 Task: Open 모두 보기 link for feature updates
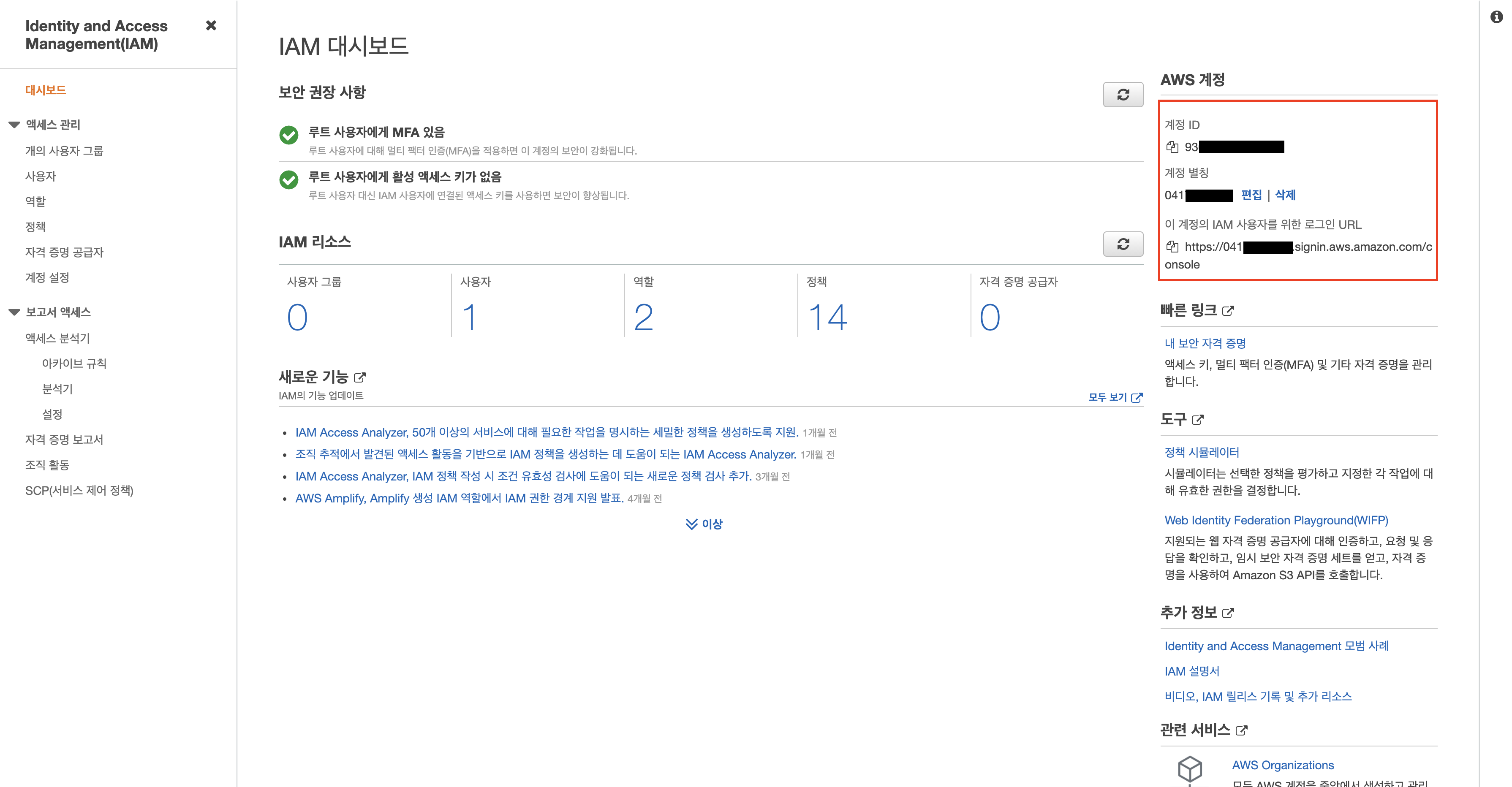pyautogui.click(x=1114, y=397)
